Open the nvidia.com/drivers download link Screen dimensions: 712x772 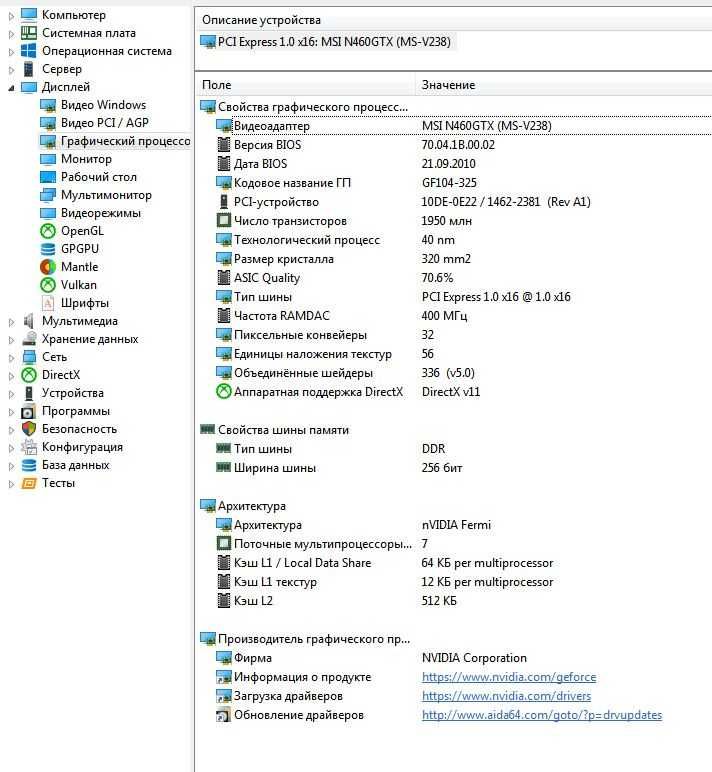pyautogui.click(x=506, y=696)
